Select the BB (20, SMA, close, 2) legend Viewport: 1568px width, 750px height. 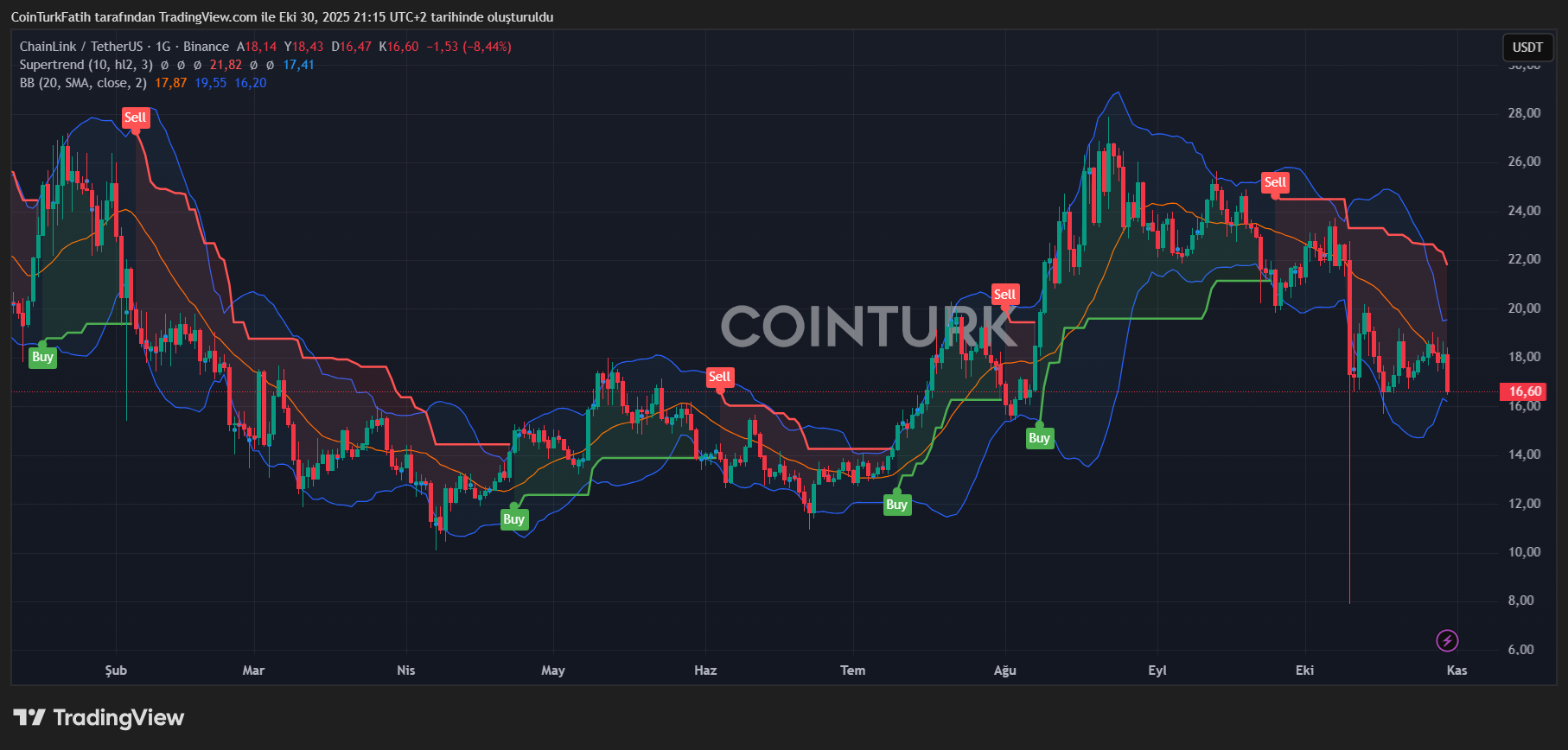click(83, 83)
